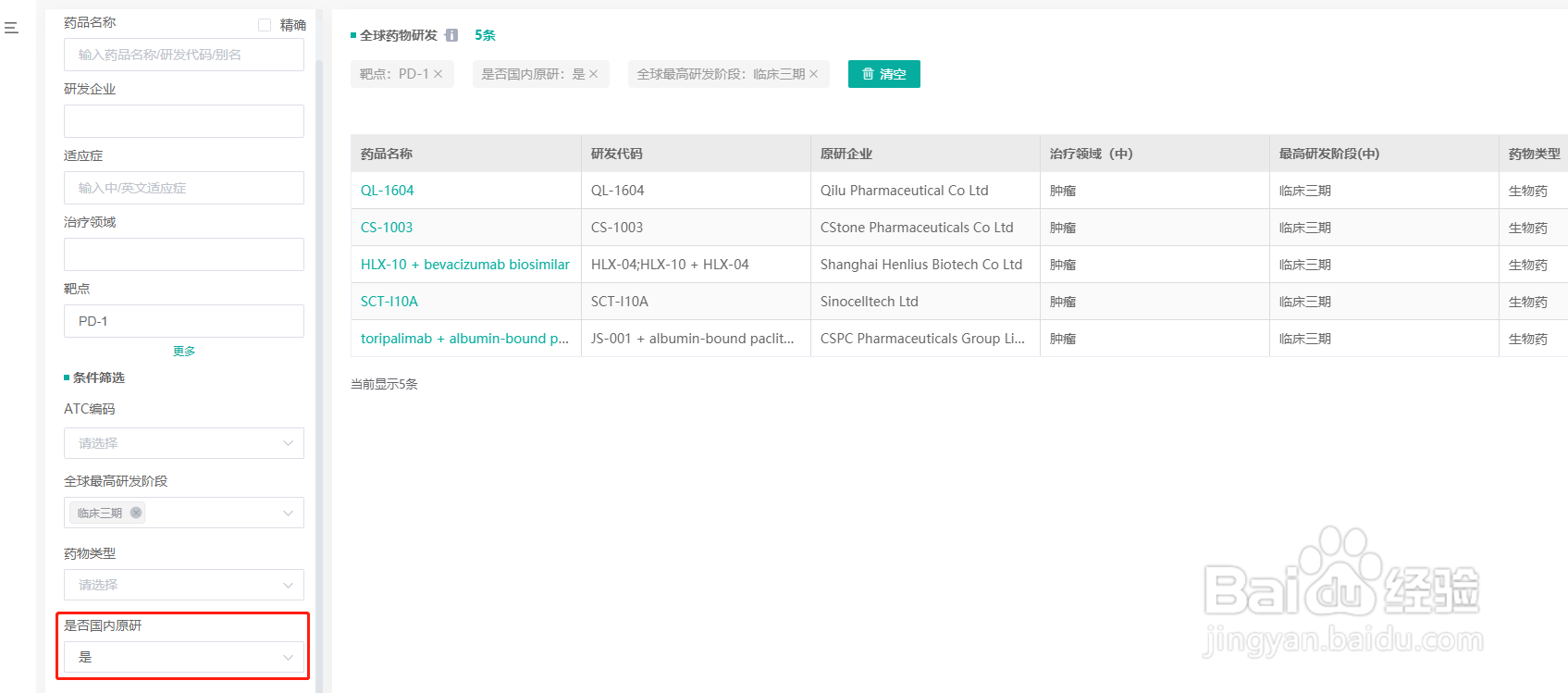Click the HLX-04;HLX-10 + HLX-04 code cell
The width and height of the screenshot is (1568, 693).
click(x=696, y=265)
